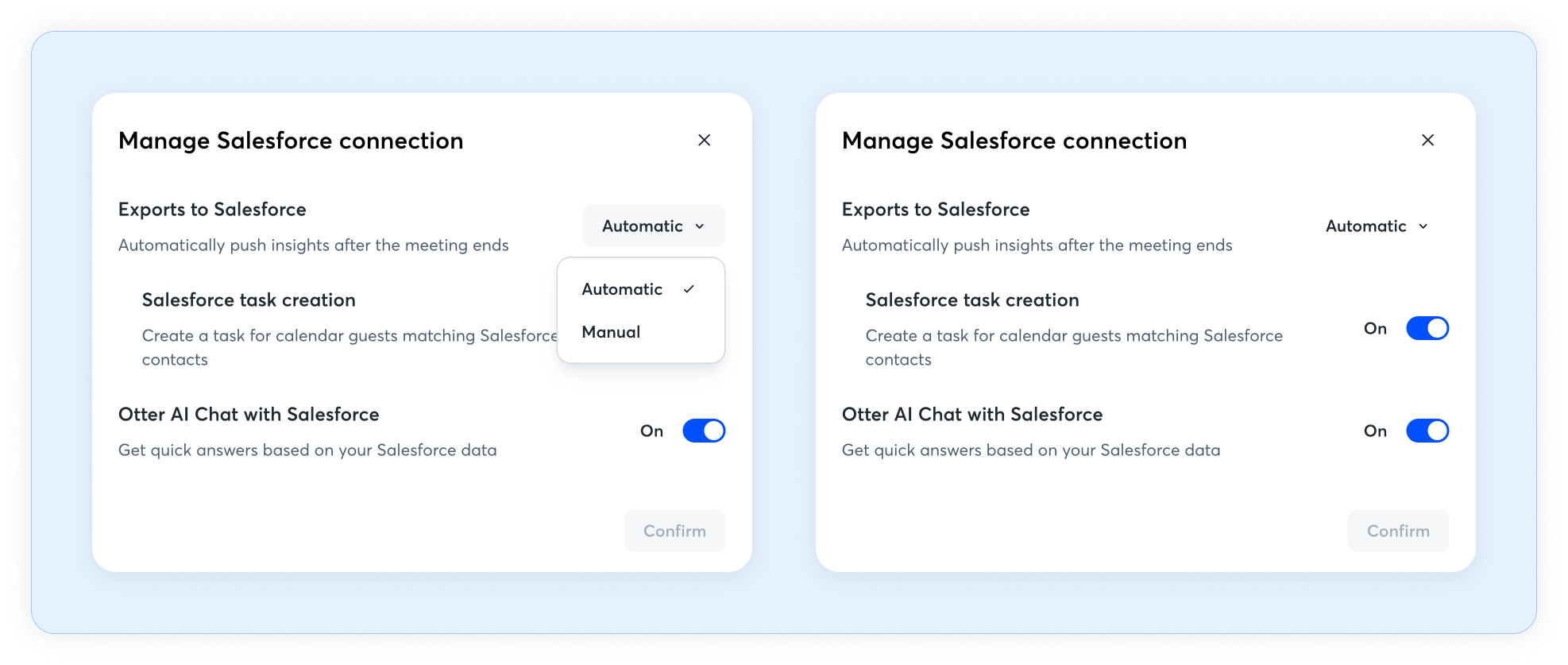Viewport: 1568px width, 665px height.
Task: Click the right dialog's Exports to Salesforce heading
Action: tap(935, 210)
